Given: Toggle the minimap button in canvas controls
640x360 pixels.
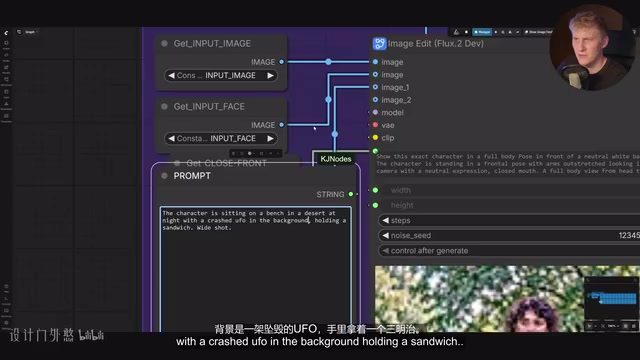Looking at the screenshot, I should click(x=625, y=326).
